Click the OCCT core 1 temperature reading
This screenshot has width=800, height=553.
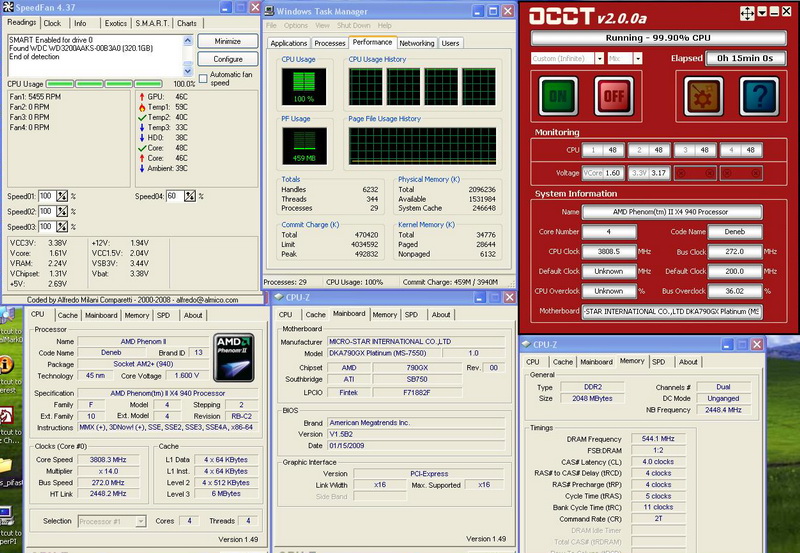tap(604, 150)
